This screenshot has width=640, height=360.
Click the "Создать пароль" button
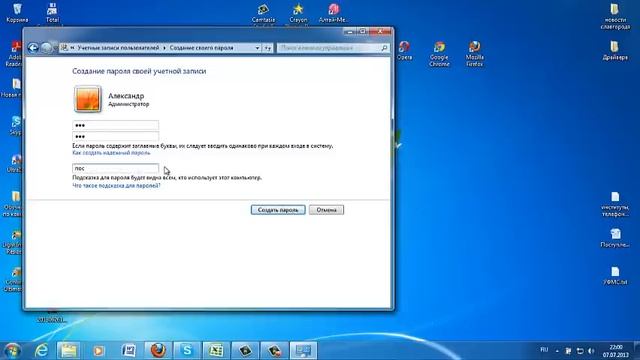[x=278, y=210]
